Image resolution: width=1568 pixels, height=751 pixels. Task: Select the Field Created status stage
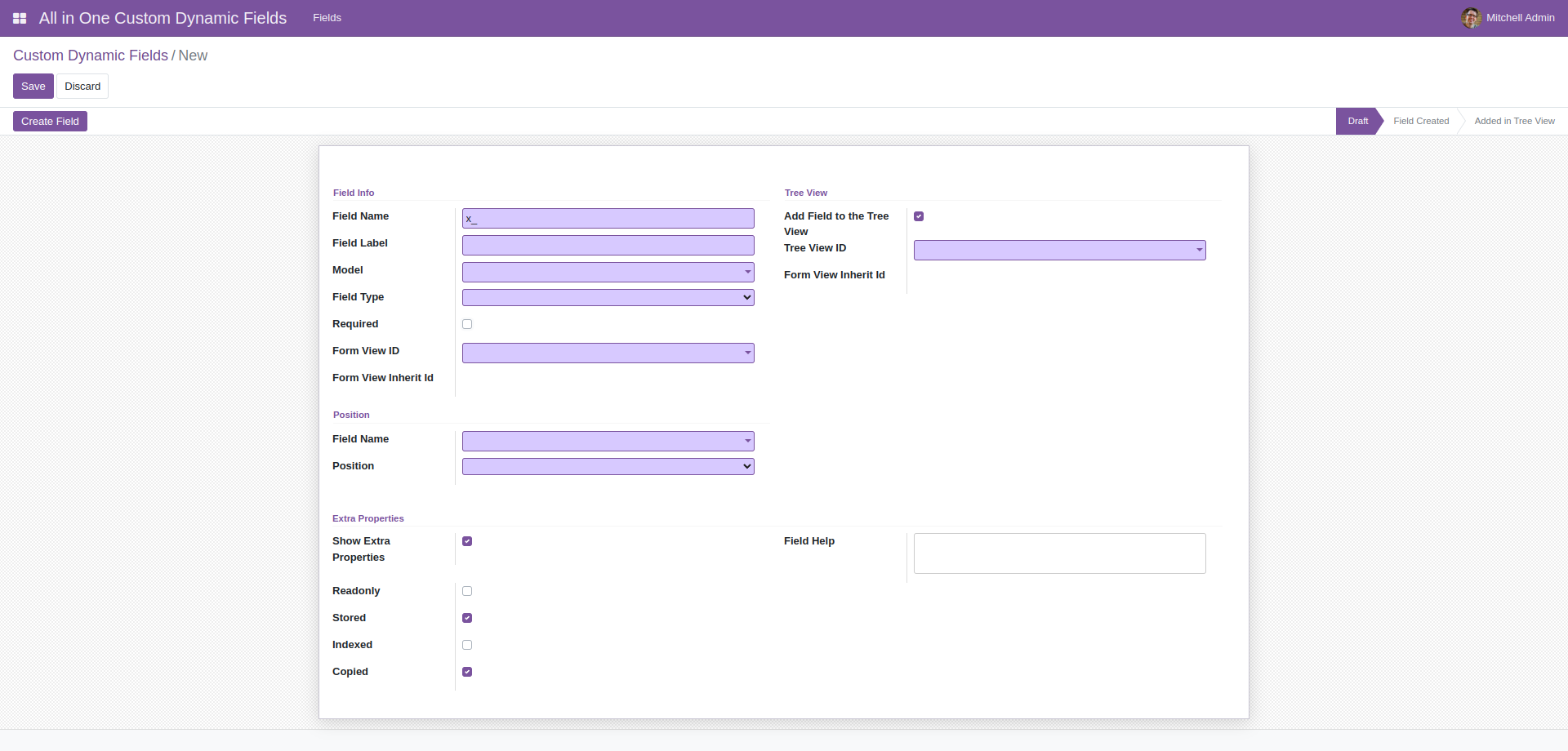pyautogui.click(x=1421, y=122)
